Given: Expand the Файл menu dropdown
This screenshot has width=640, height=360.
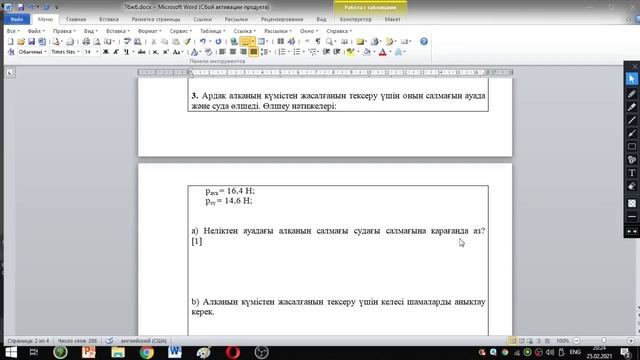Looking at the screenshot, I should [x=36, y=31].
